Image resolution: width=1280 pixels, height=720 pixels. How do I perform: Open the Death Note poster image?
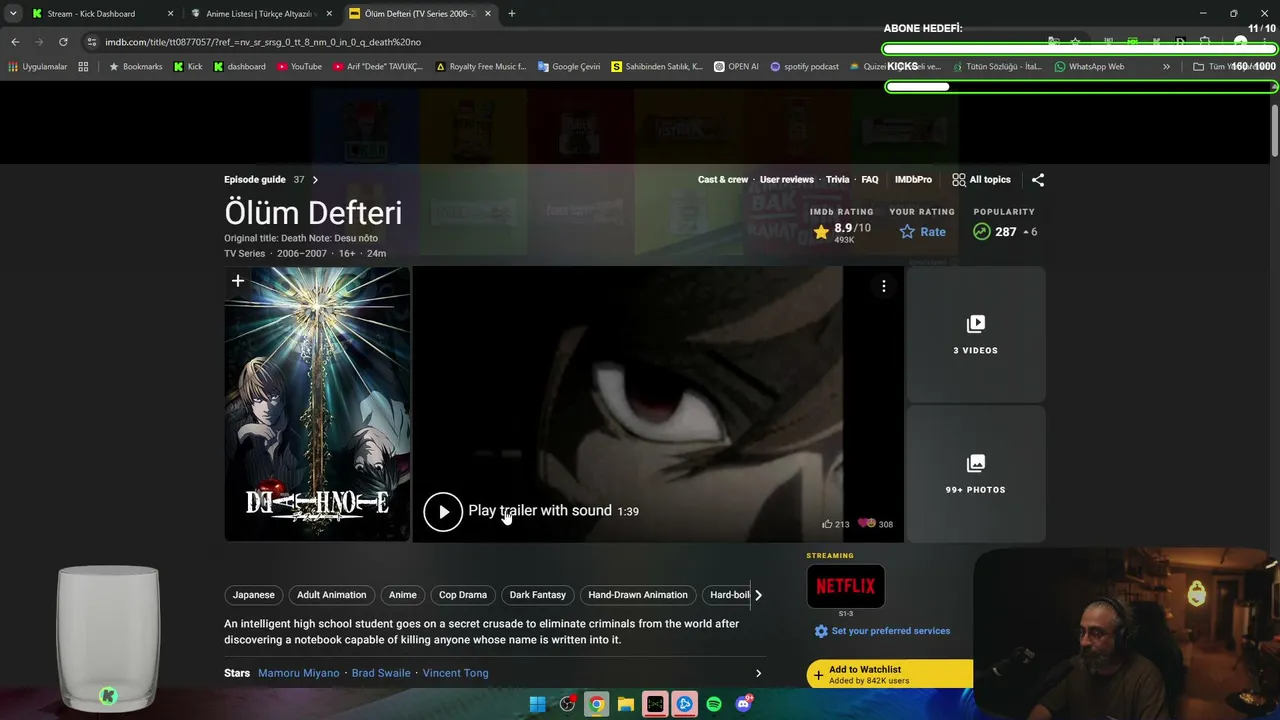tap(317, 404)
